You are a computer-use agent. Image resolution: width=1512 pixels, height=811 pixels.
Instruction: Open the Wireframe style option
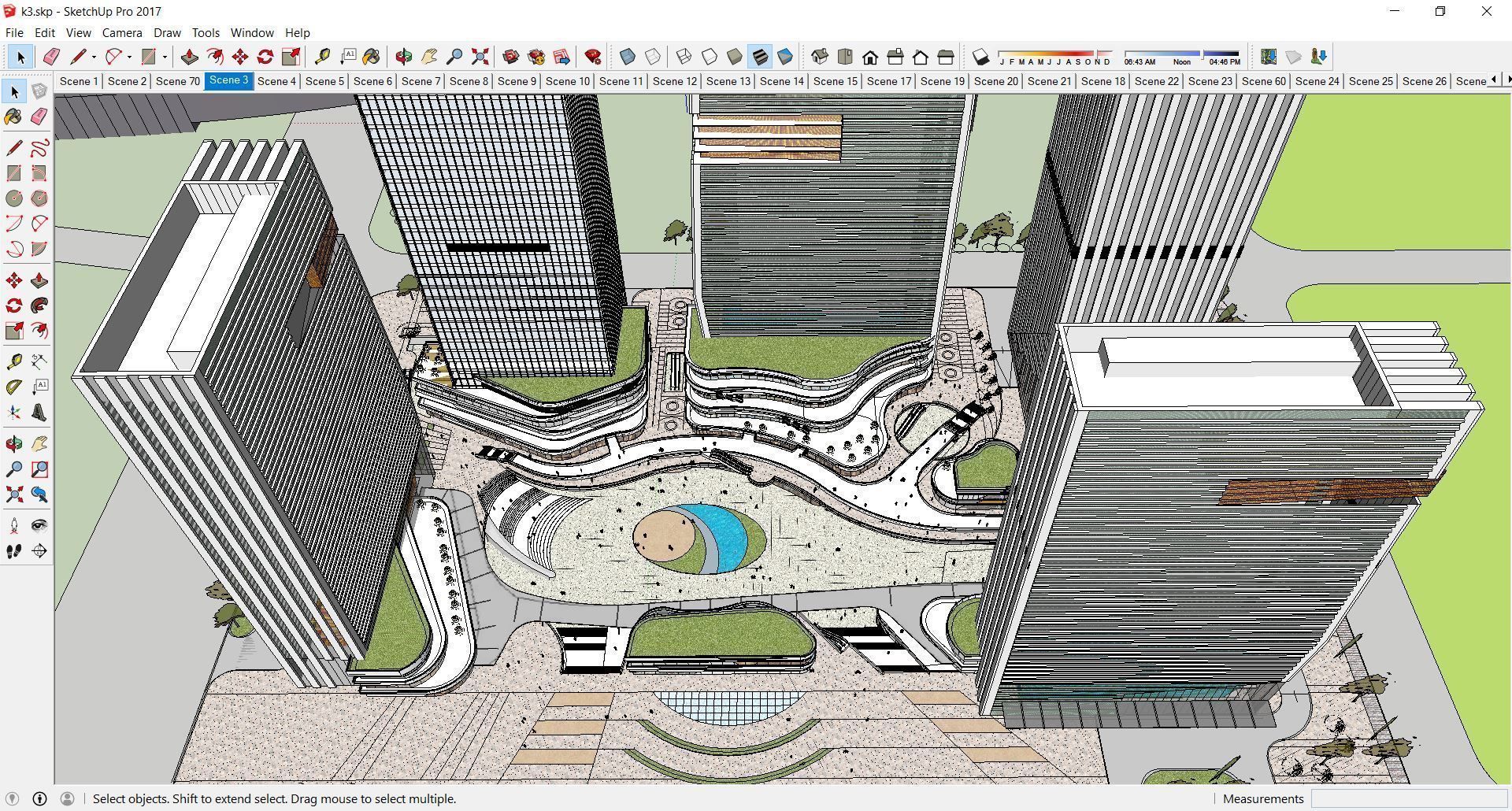pyautogui.click(x=683, y=57)
